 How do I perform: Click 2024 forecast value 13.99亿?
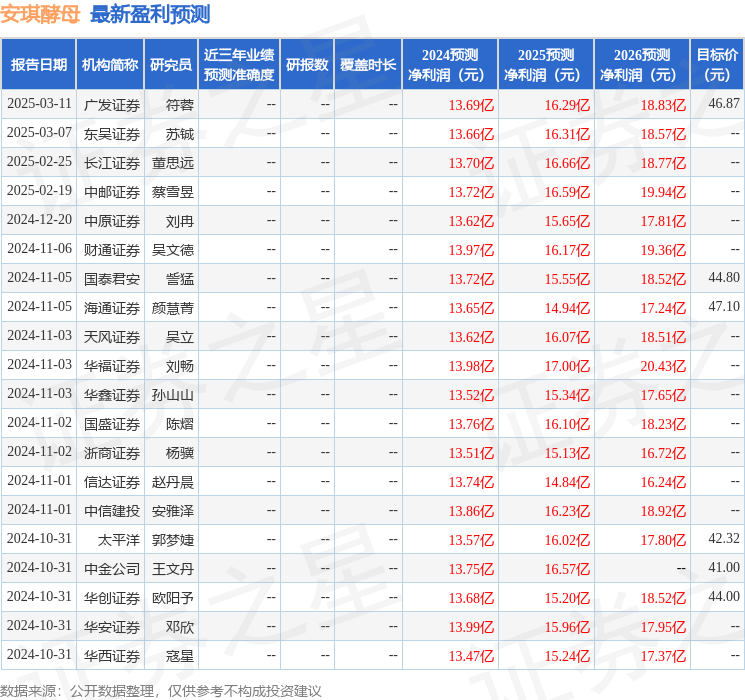[471, 627]
